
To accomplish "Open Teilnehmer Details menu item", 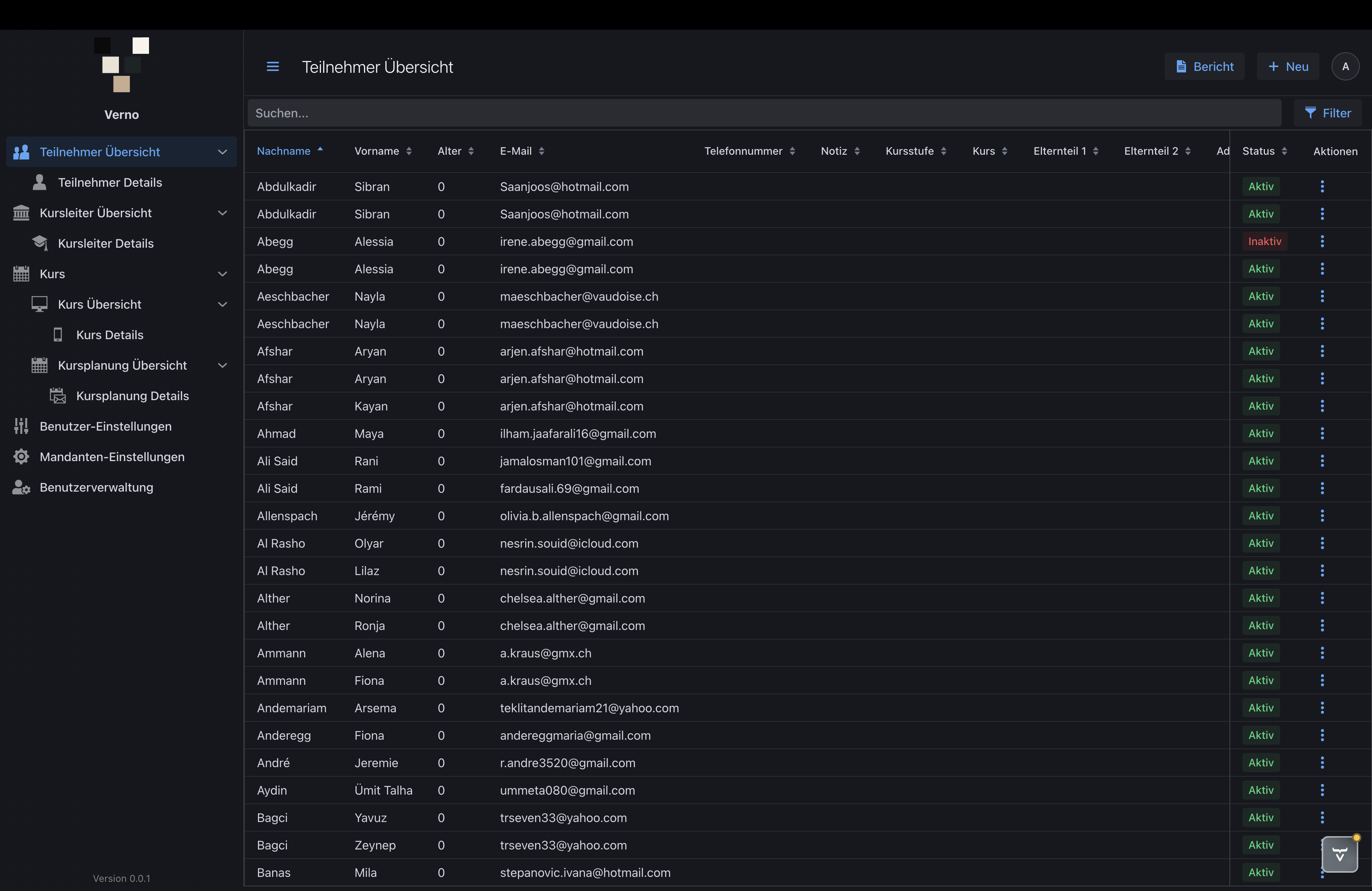I will tap(110, 183).
